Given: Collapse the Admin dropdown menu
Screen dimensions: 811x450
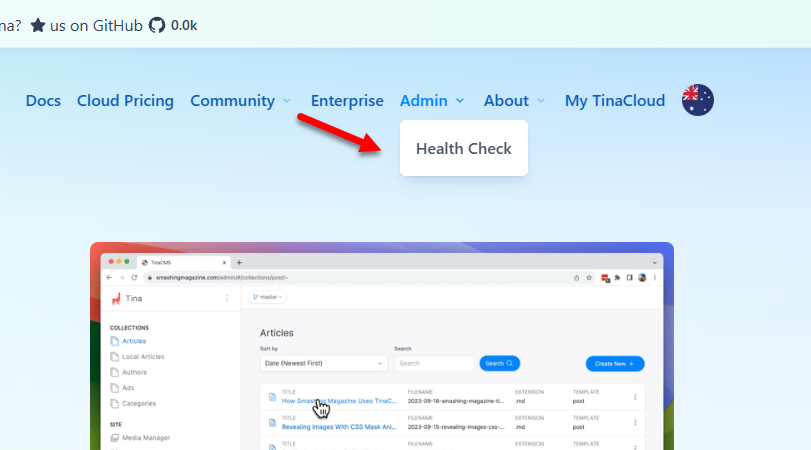Looking at the screenshot, I should point(432,100).
